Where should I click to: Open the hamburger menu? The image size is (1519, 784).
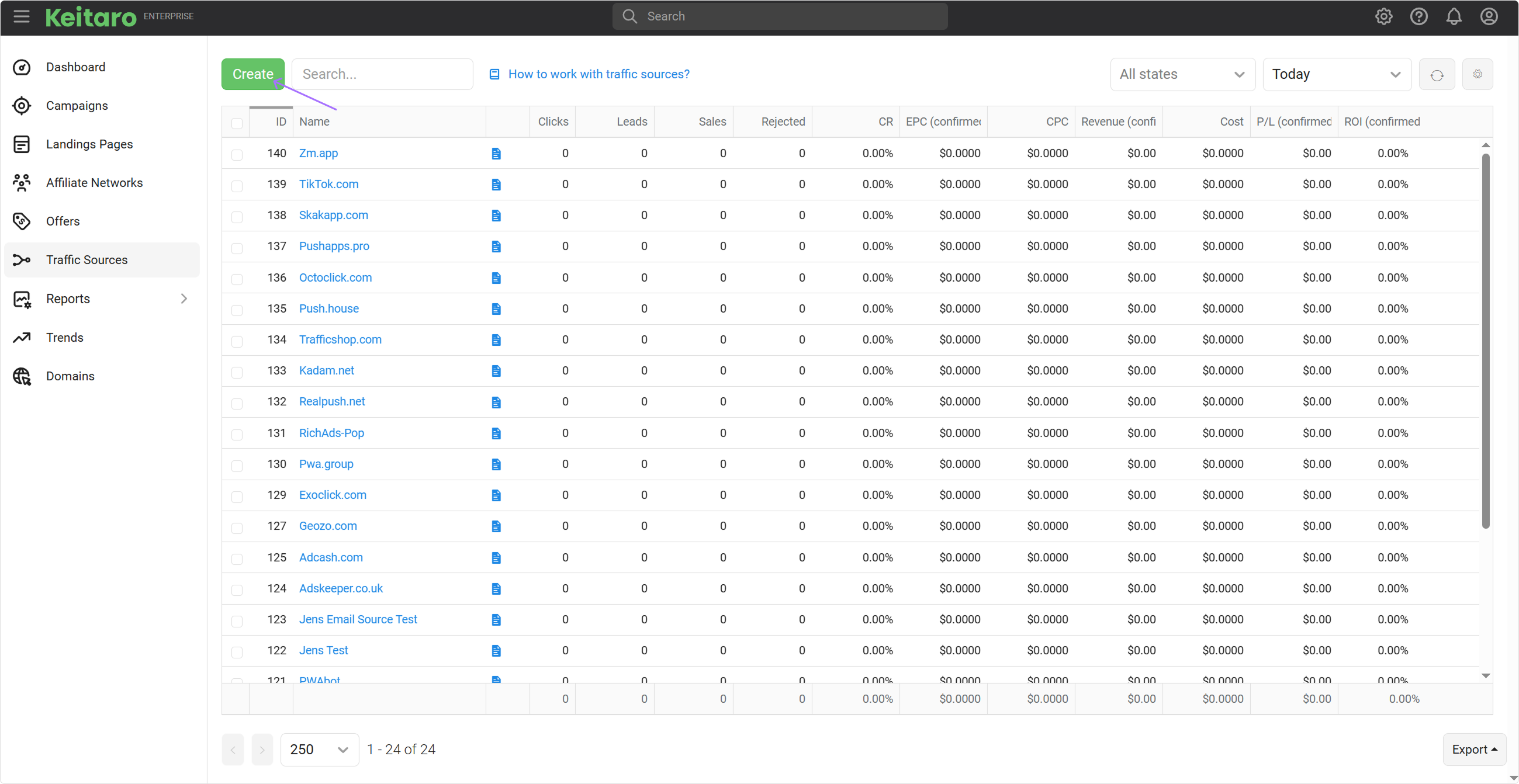point(21,16)
